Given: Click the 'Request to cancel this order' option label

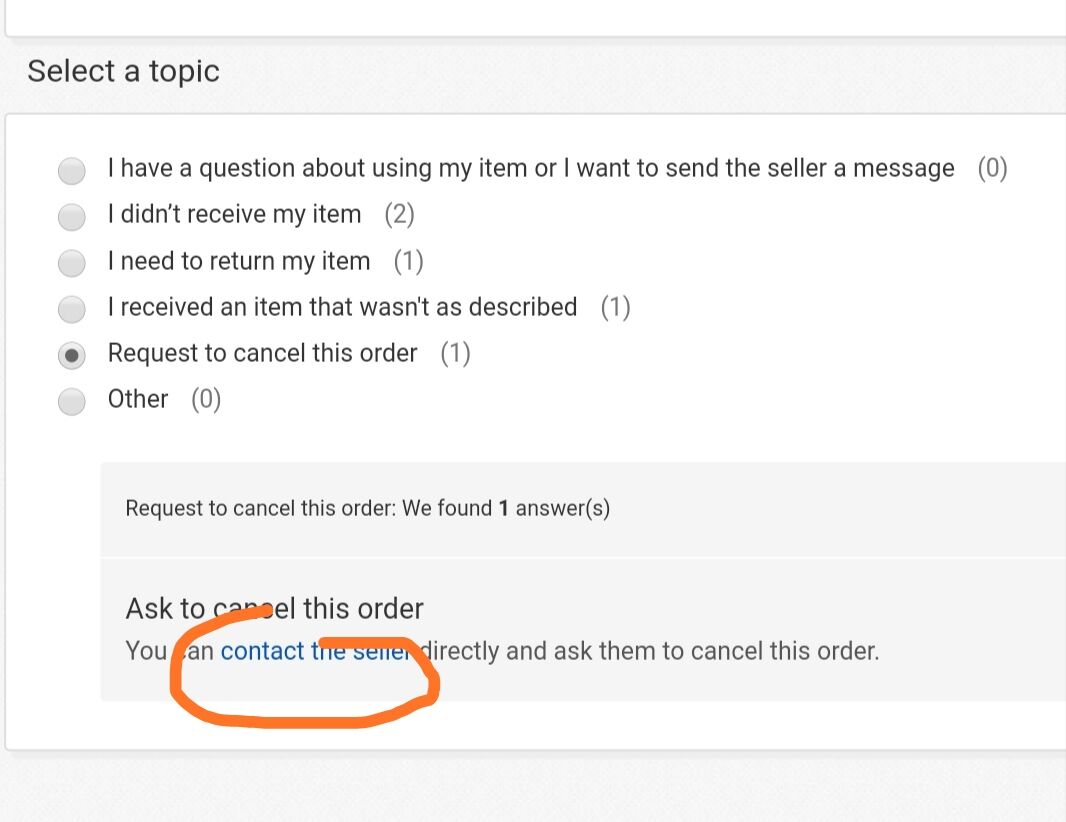Looking at the screenshot, I should pos(262,353).
